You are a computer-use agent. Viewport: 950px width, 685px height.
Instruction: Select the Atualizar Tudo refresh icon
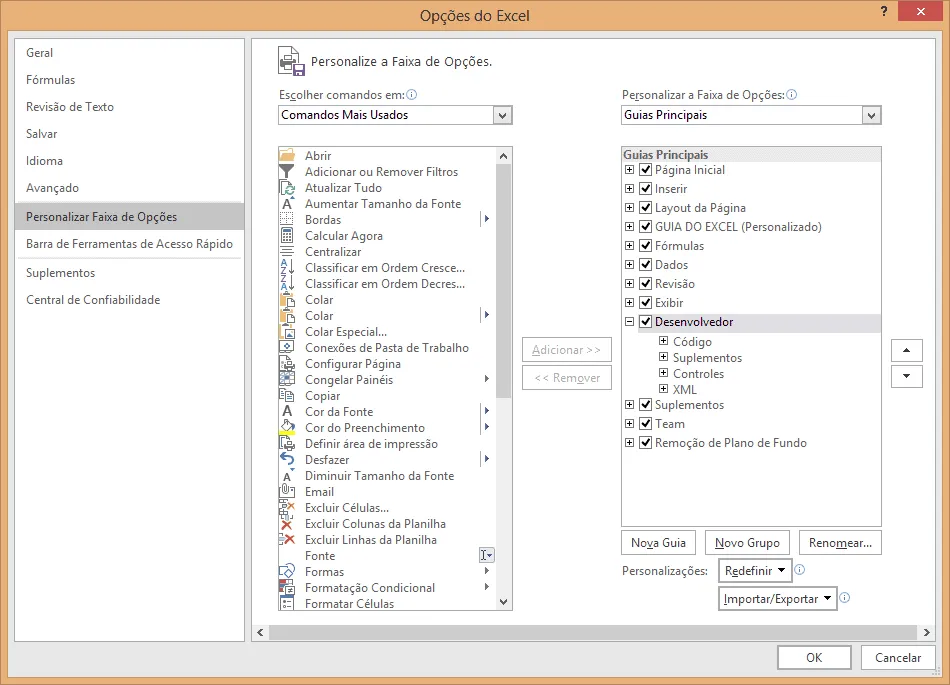(x=287, y=188)
